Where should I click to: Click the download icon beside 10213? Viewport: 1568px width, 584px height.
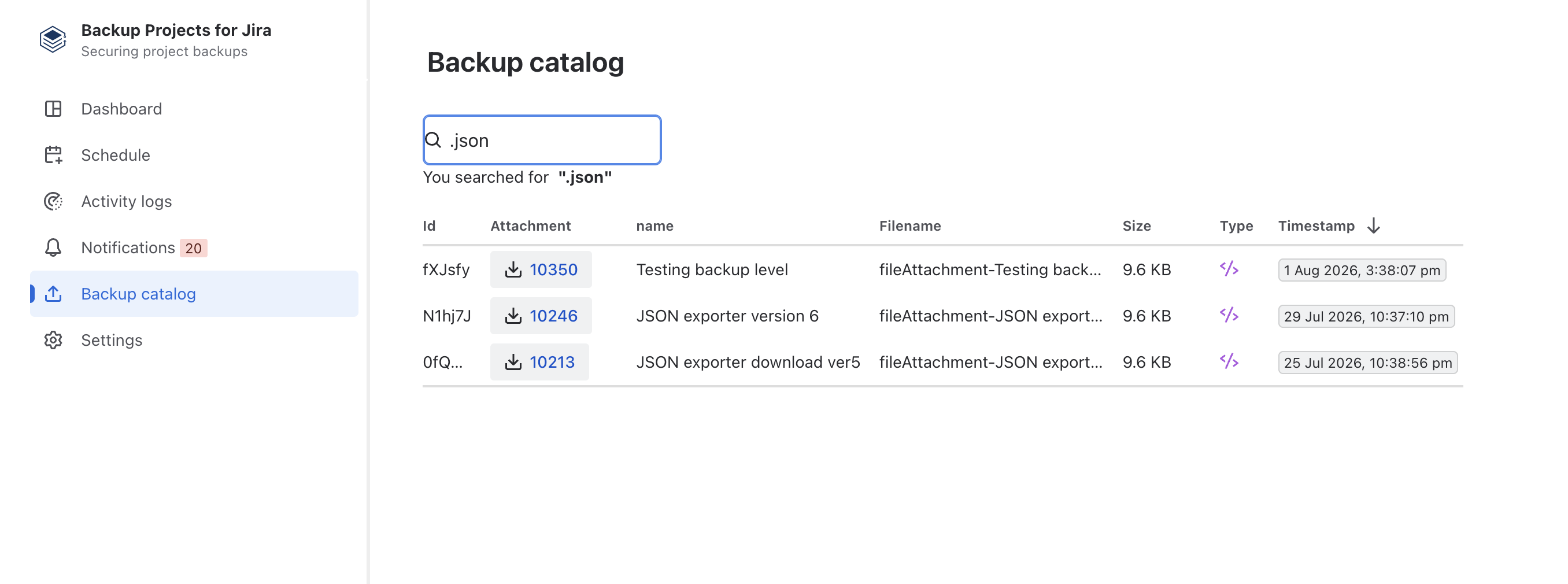(x=513, y=362)
